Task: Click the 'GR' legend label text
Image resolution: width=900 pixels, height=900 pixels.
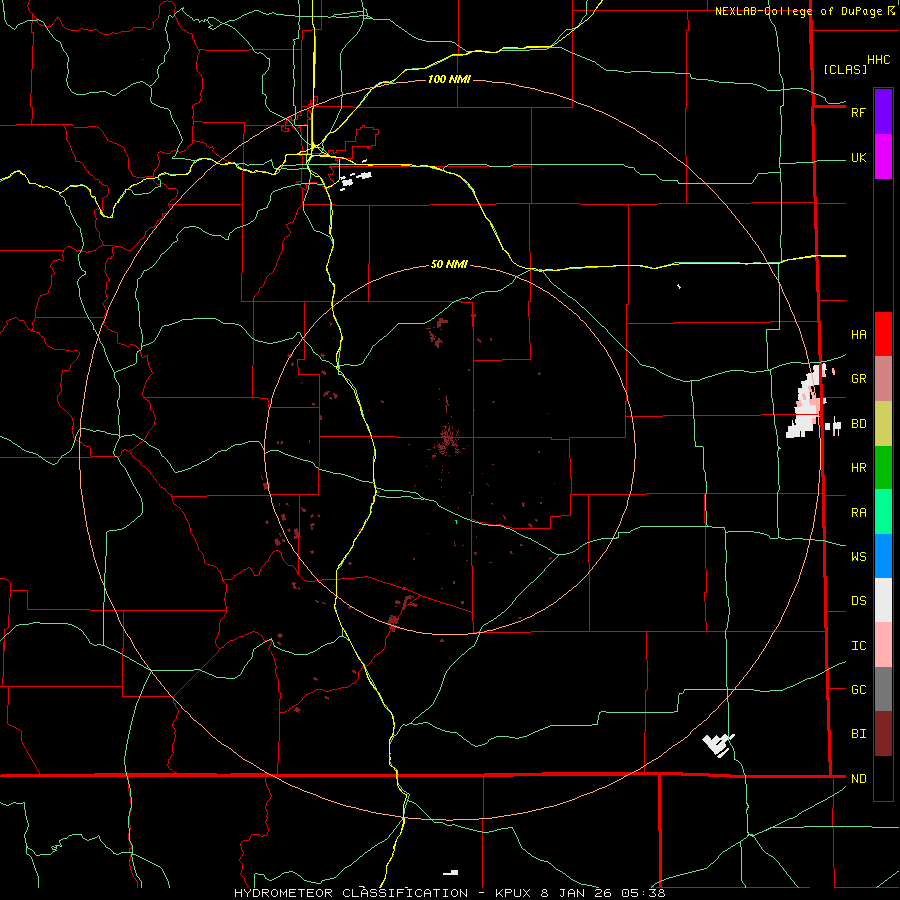Action: click(858, 379)
